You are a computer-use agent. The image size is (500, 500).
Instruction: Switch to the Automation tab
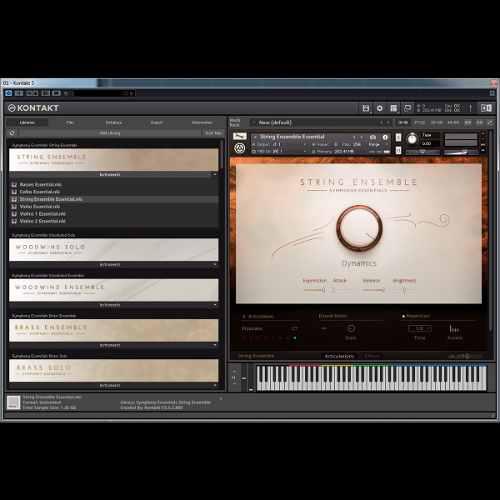(202, 123)
